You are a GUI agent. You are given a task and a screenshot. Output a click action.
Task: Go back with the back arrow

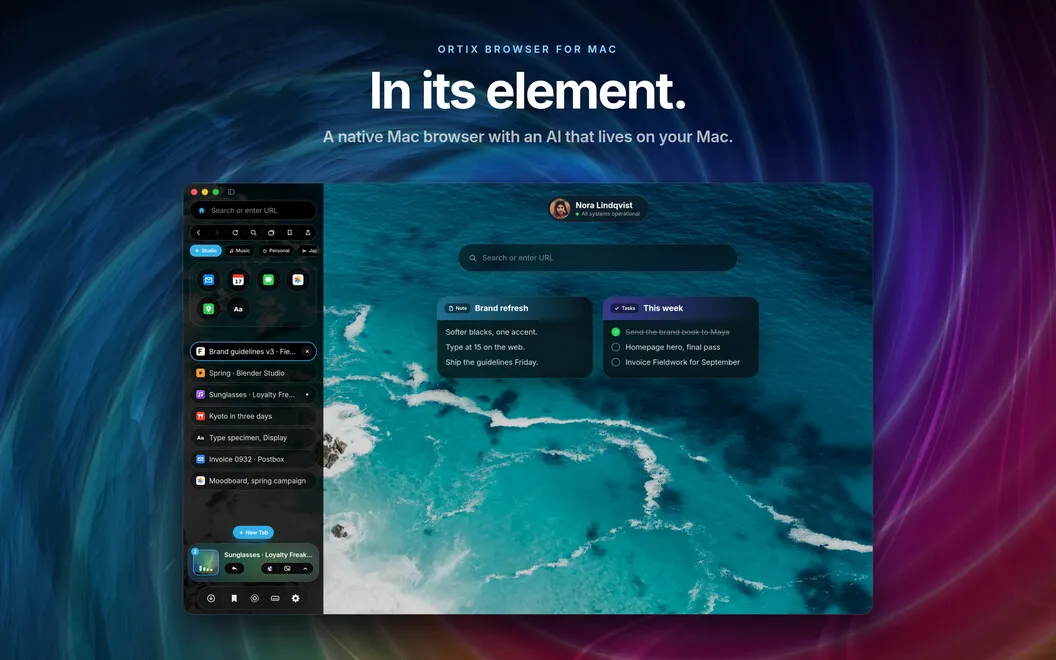click(199, 232)
